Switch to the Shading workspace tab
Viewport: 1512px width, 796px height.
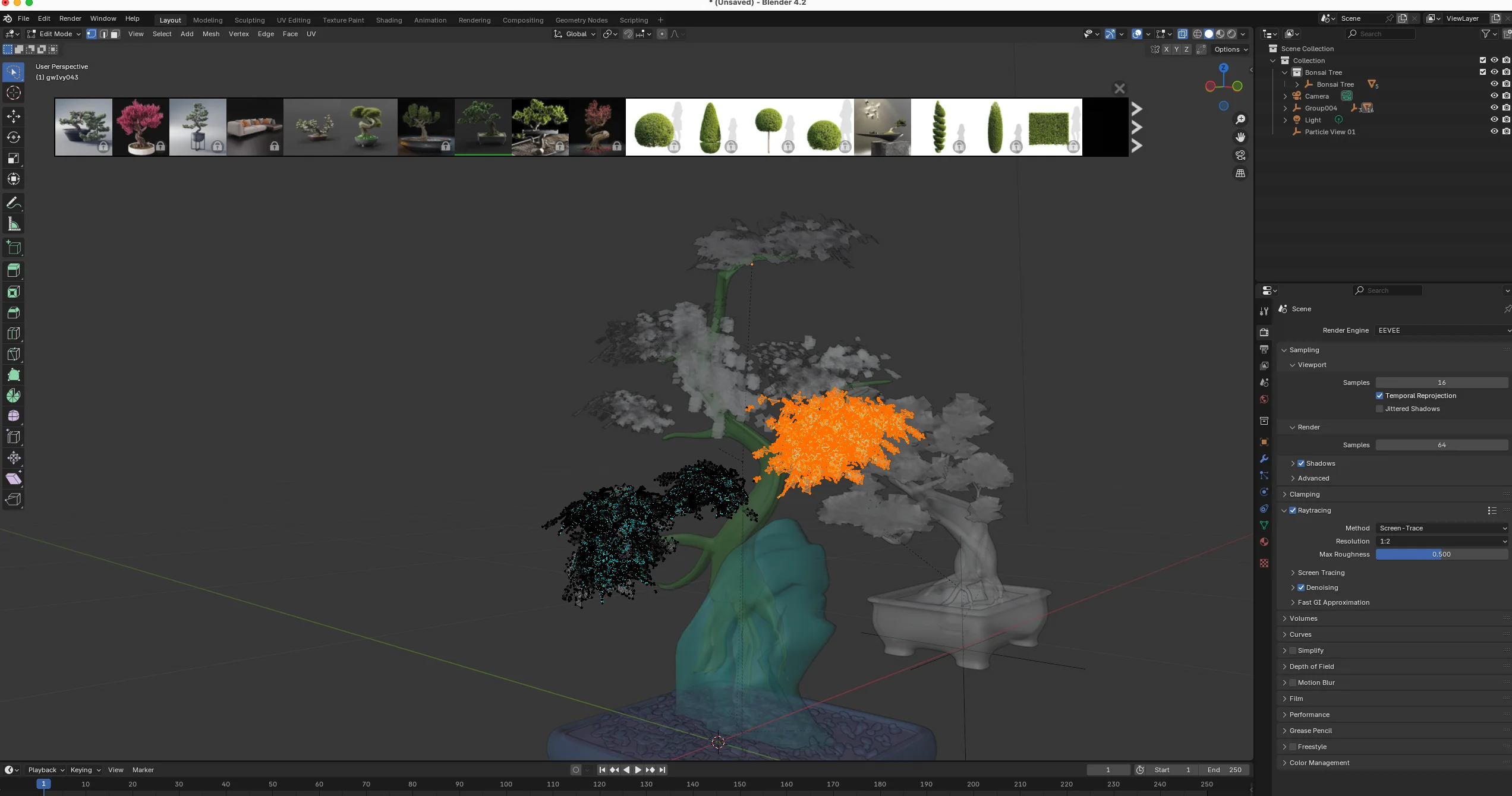pyautogui.click(x=389, y=20)
